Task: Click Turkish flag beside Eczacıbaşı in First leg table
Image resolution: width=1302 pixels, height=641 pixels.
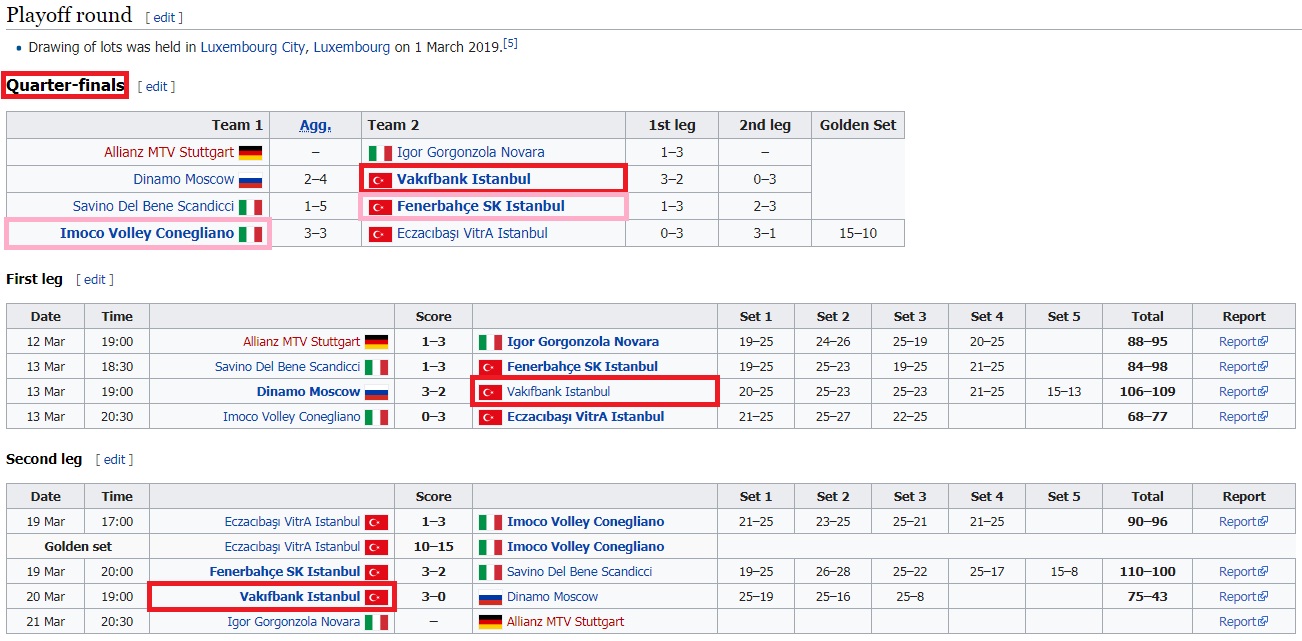Action: [490, 417]
